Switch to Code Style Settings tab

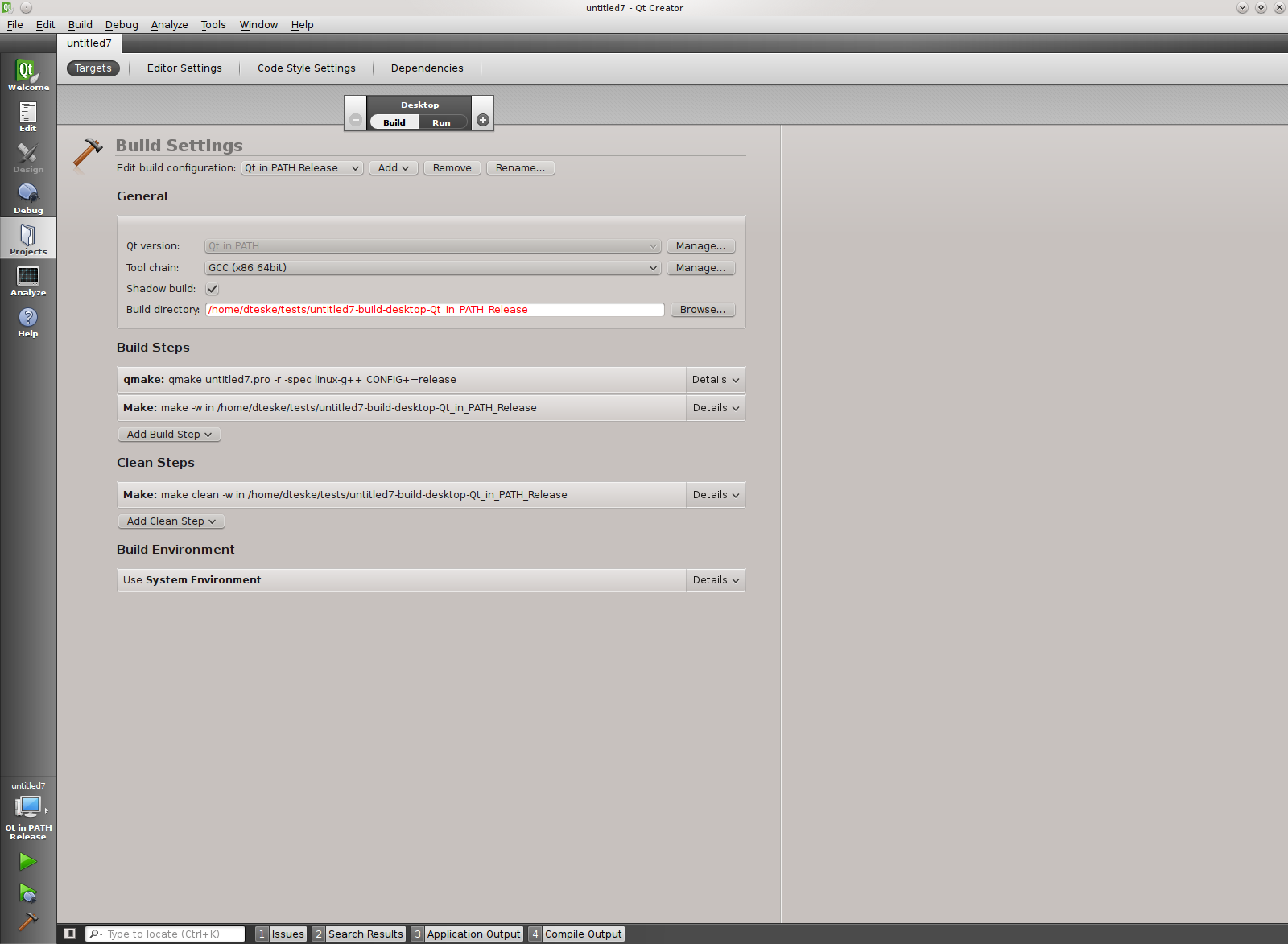(x=306, y=68)
